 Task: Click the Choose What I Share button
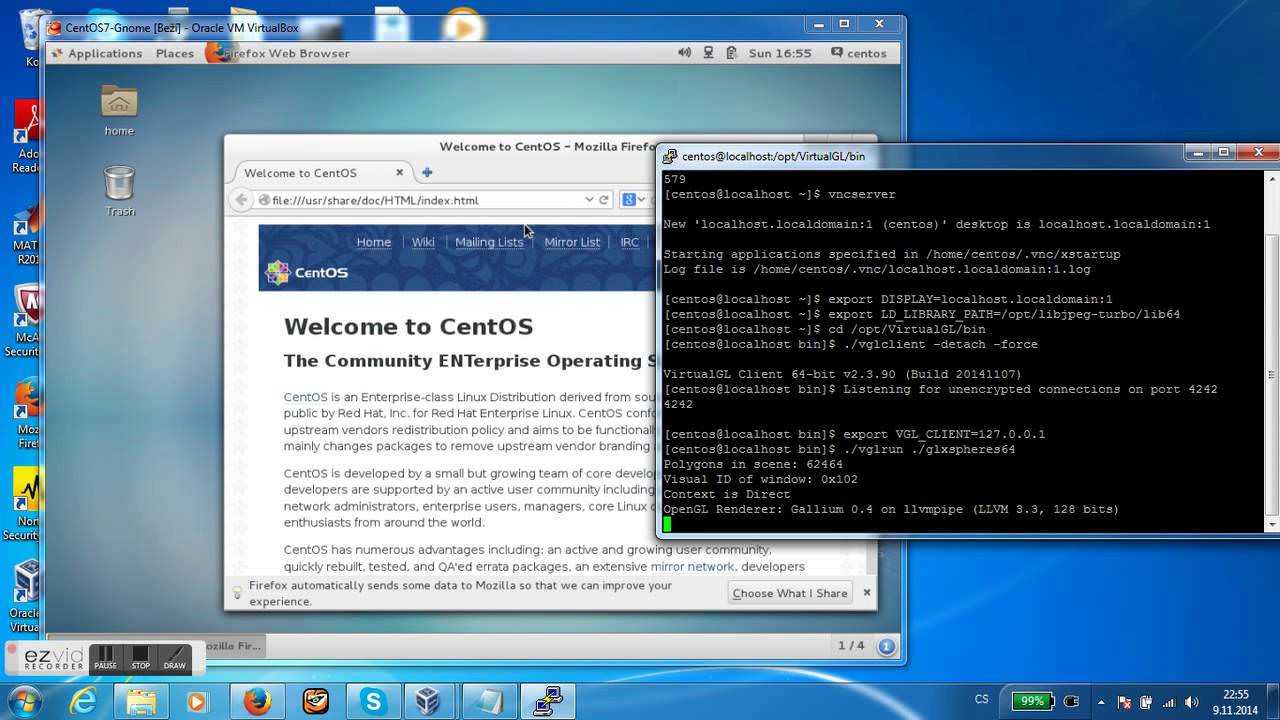pos(789,593)
